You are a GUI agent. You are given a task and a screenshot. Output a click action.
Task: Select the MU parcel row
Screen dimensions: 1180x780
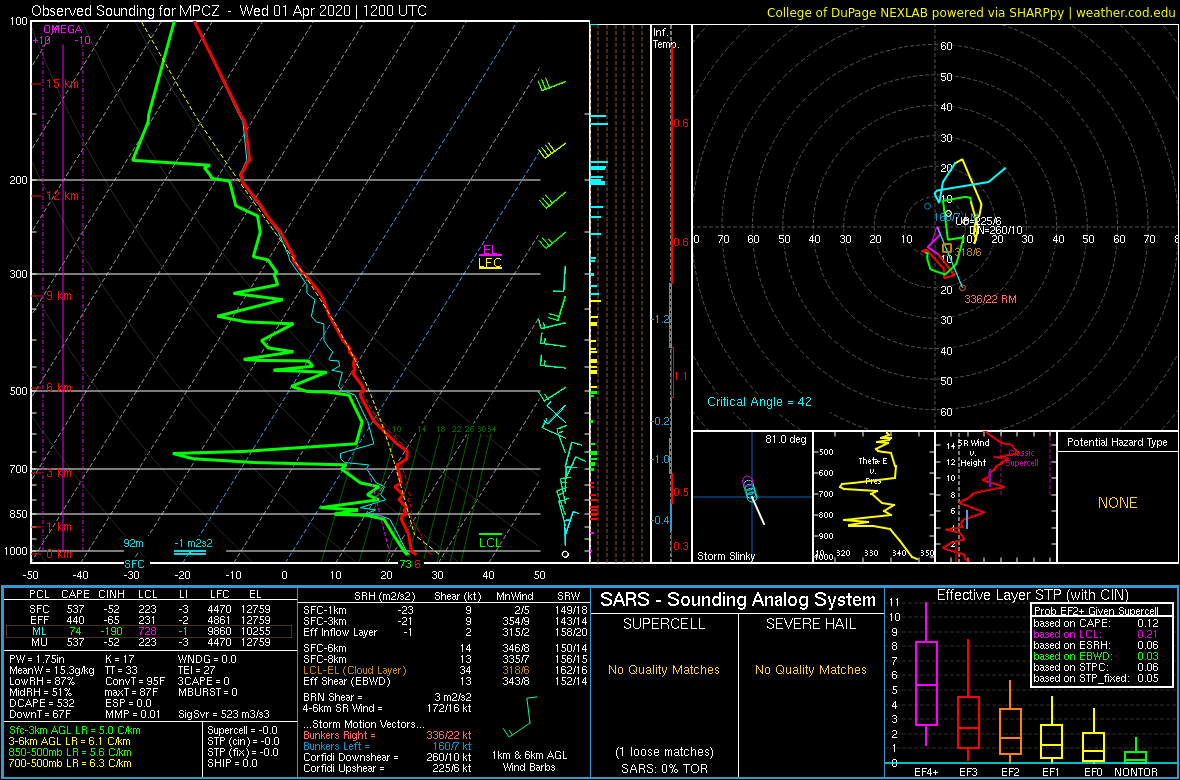[149, 642]
